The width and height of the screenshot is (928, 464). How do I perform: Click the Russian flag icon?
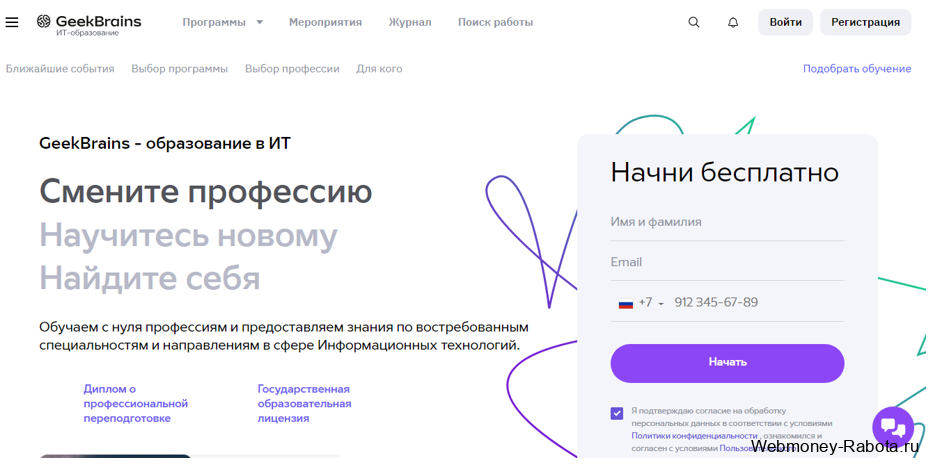pos(626,303)
